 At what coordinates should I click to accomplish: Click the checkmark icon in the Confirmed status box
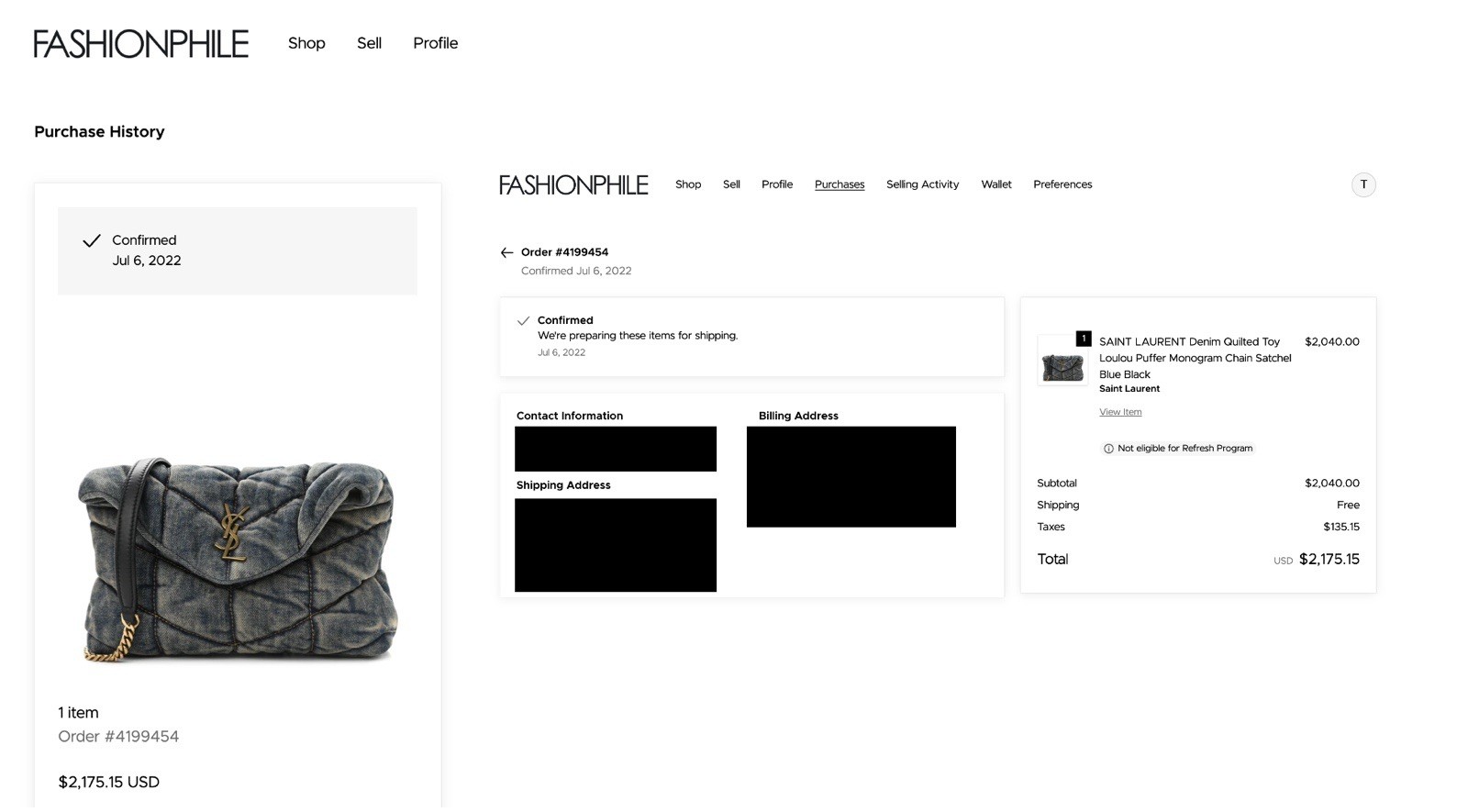[x=523, y=321]
